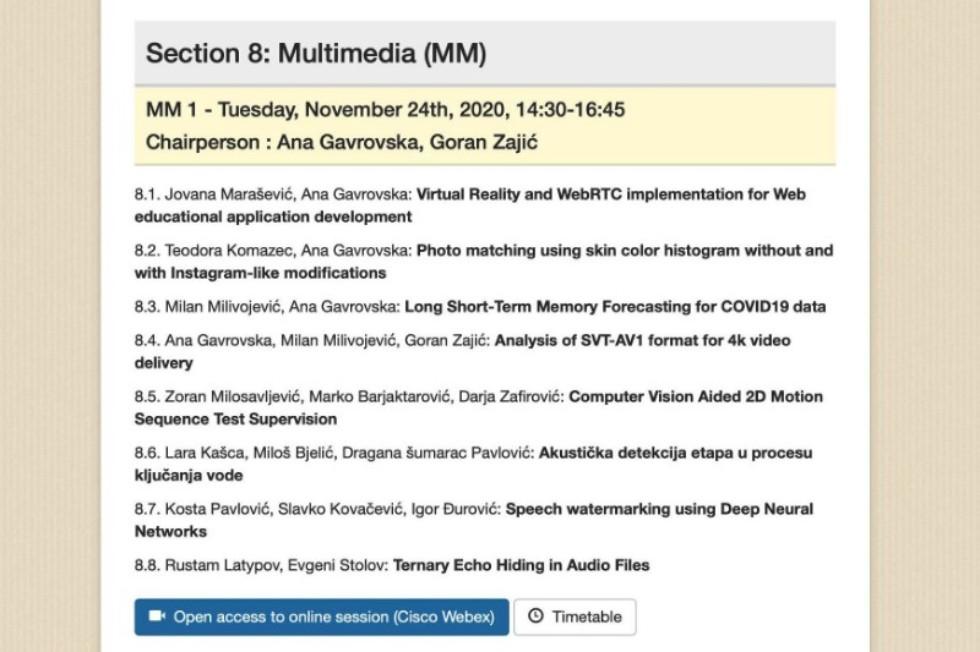
Task: Open Ternary Echo Hiding in Audio Files
Action: tap(521, 565)
